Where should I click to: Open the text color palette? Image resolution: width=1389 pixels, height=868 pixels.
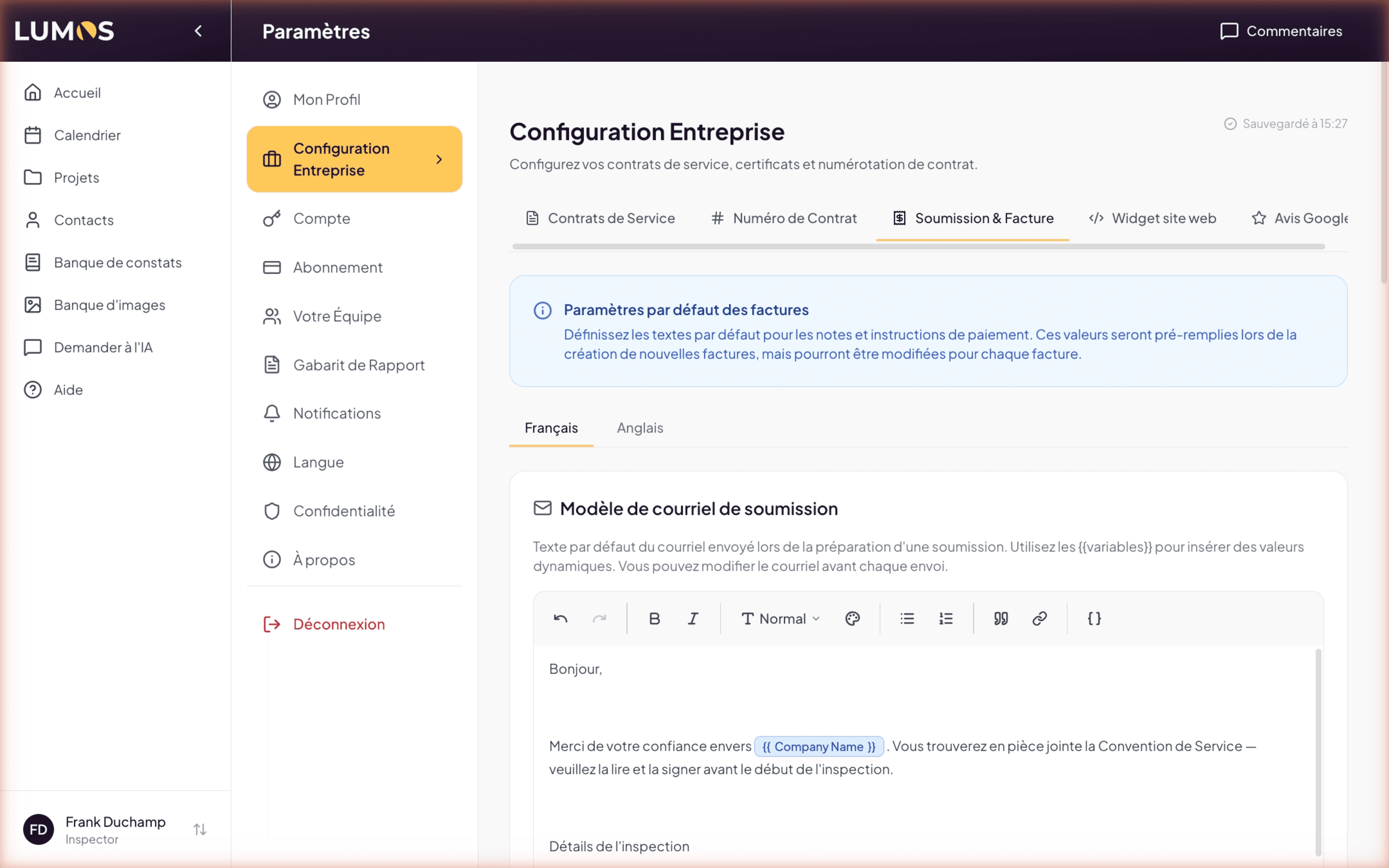point(852,618)
